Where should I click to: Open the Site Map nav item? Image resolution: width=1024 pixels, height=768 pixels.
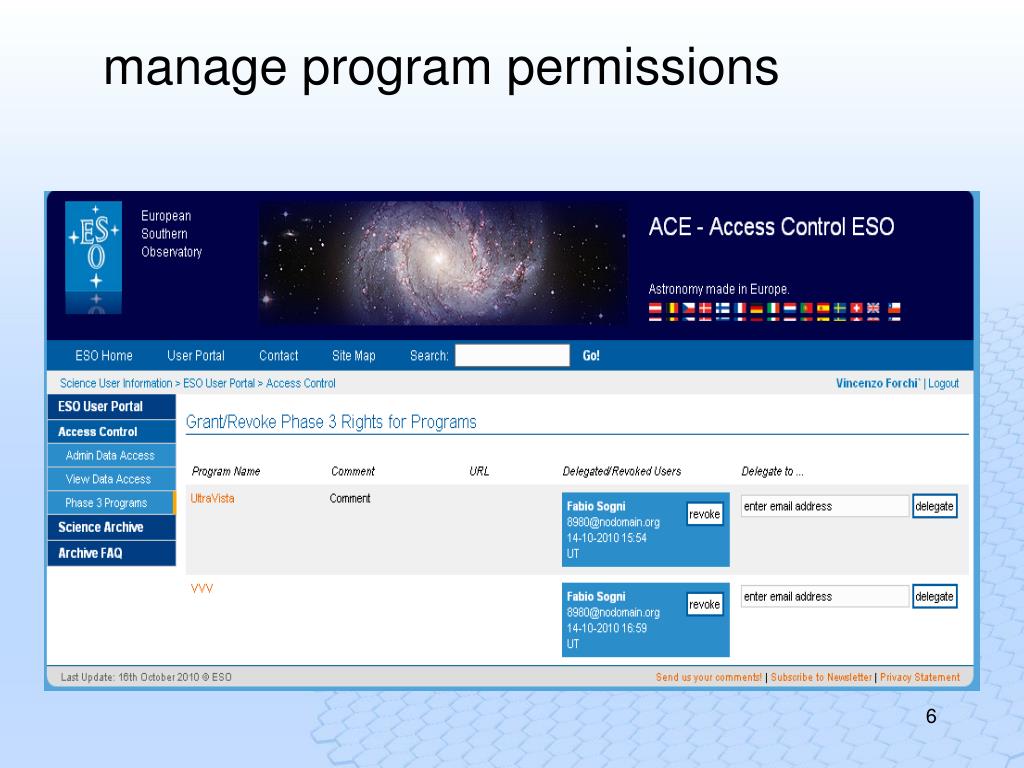(353, 356)
